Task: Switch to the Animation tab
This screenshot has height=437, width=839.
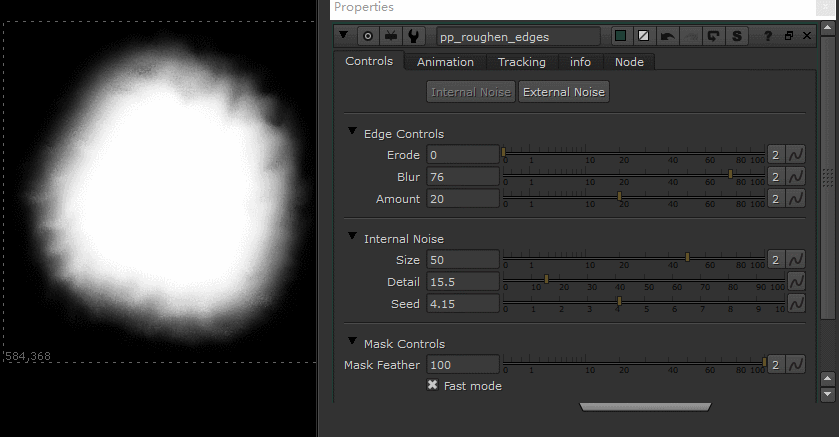Action: point(445,62)
